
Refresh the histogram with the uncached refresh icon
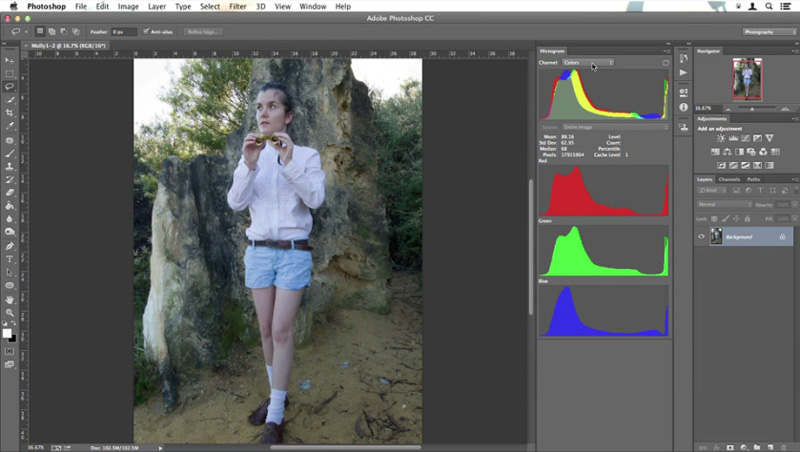665,63
